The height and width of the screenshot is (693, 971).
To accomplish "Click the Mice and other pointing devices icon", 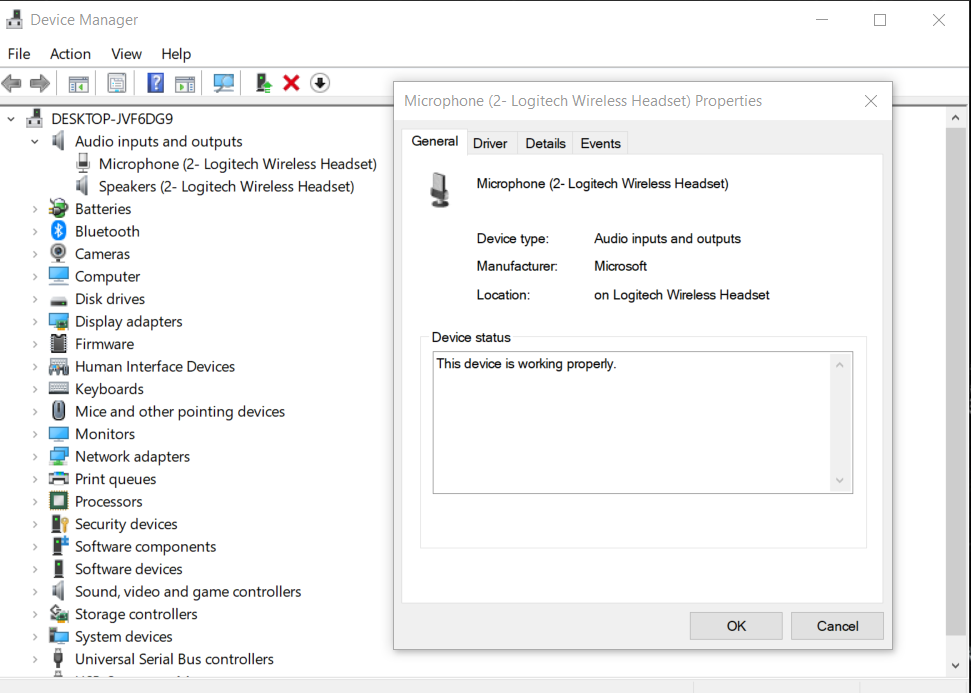I will (59, 411).
